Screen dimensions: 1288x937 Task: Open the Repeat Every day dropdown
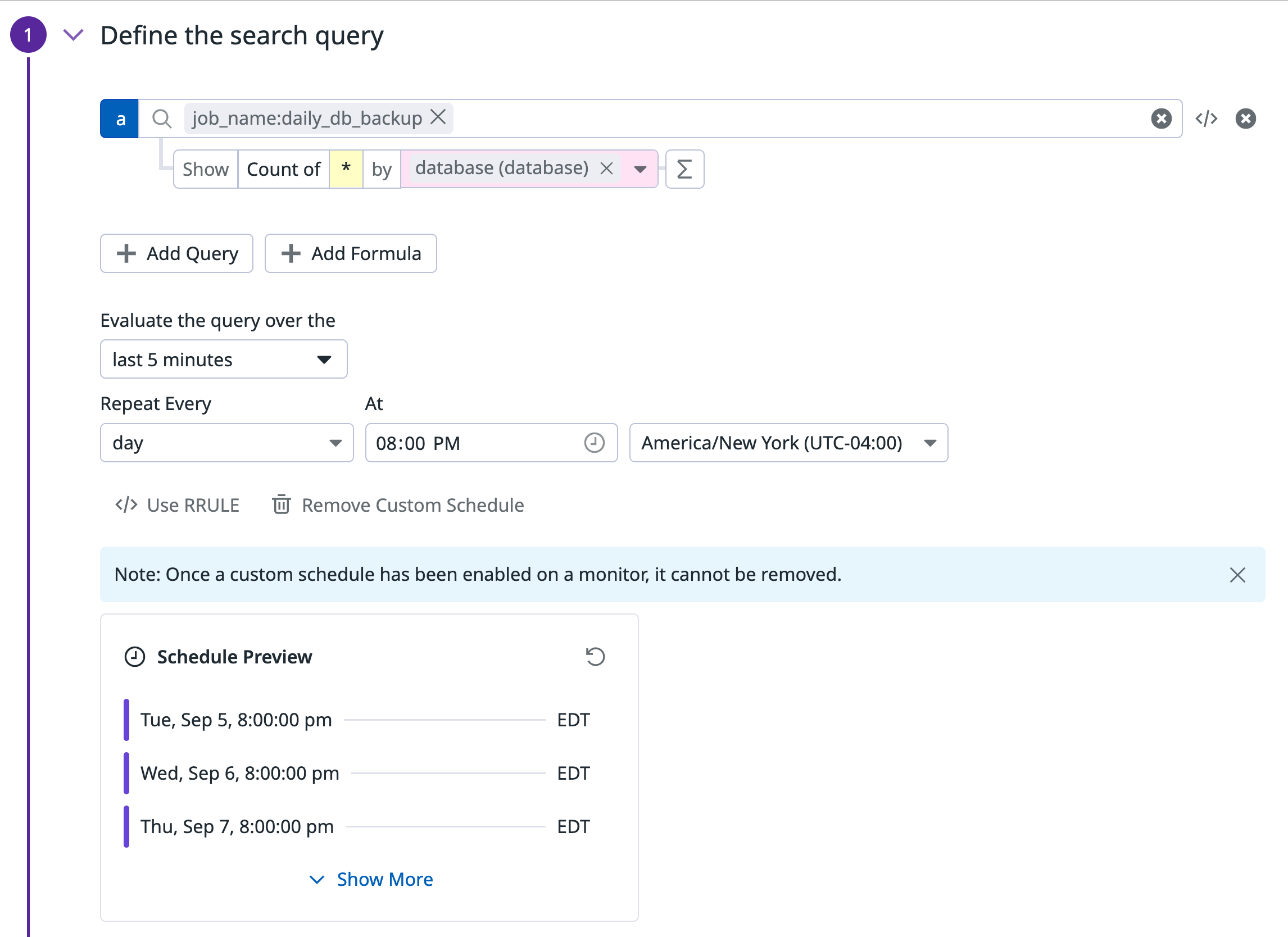click(226, 443)
